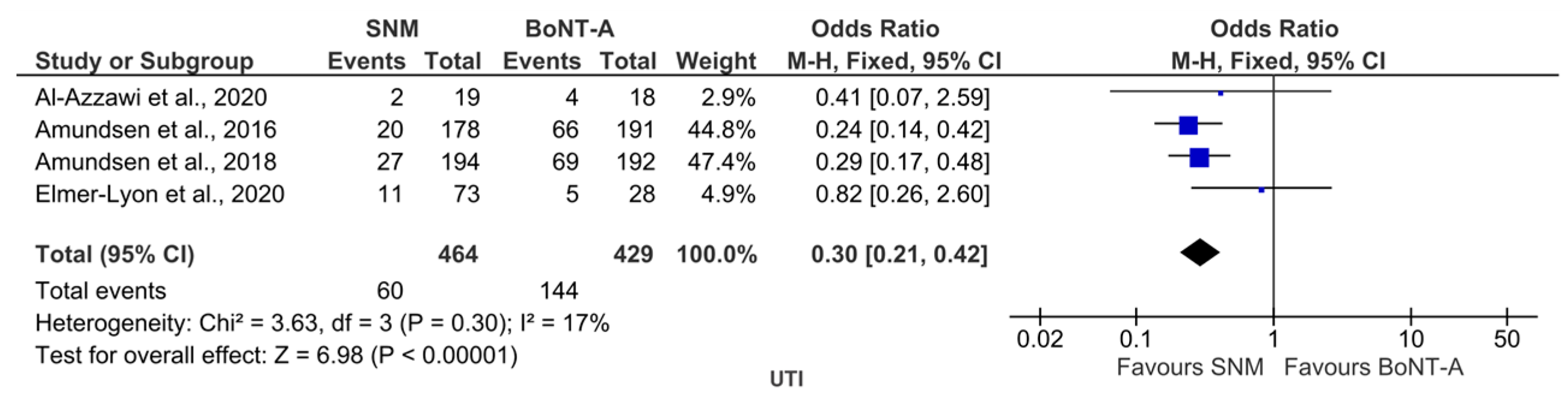Click the 50 axis tick label
Screen dimensions: 1568x400
point(1507,339)
